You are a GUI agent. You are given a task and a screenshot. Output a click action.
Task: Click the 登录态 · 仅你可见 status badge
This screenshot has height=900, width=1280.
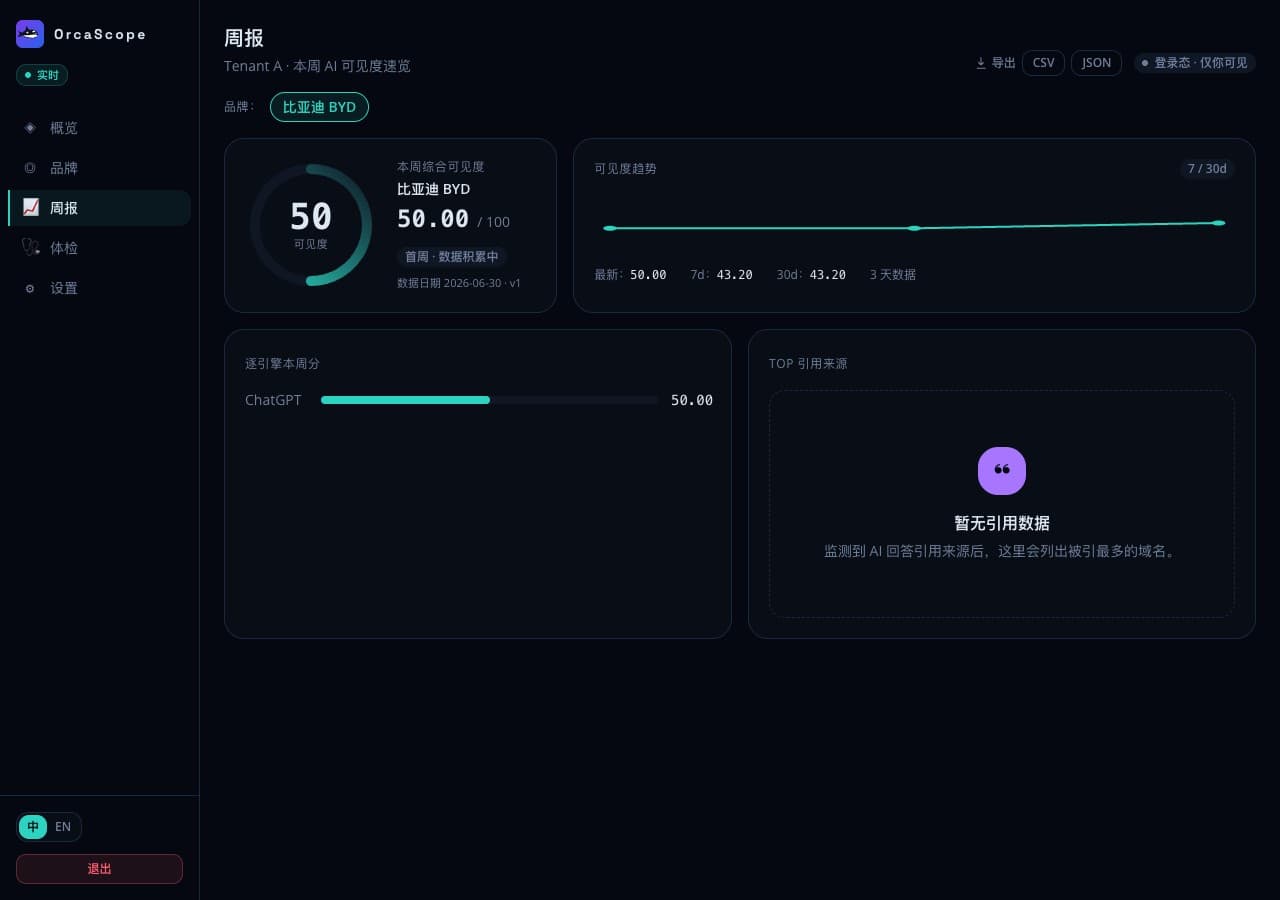pos(1194,63)
